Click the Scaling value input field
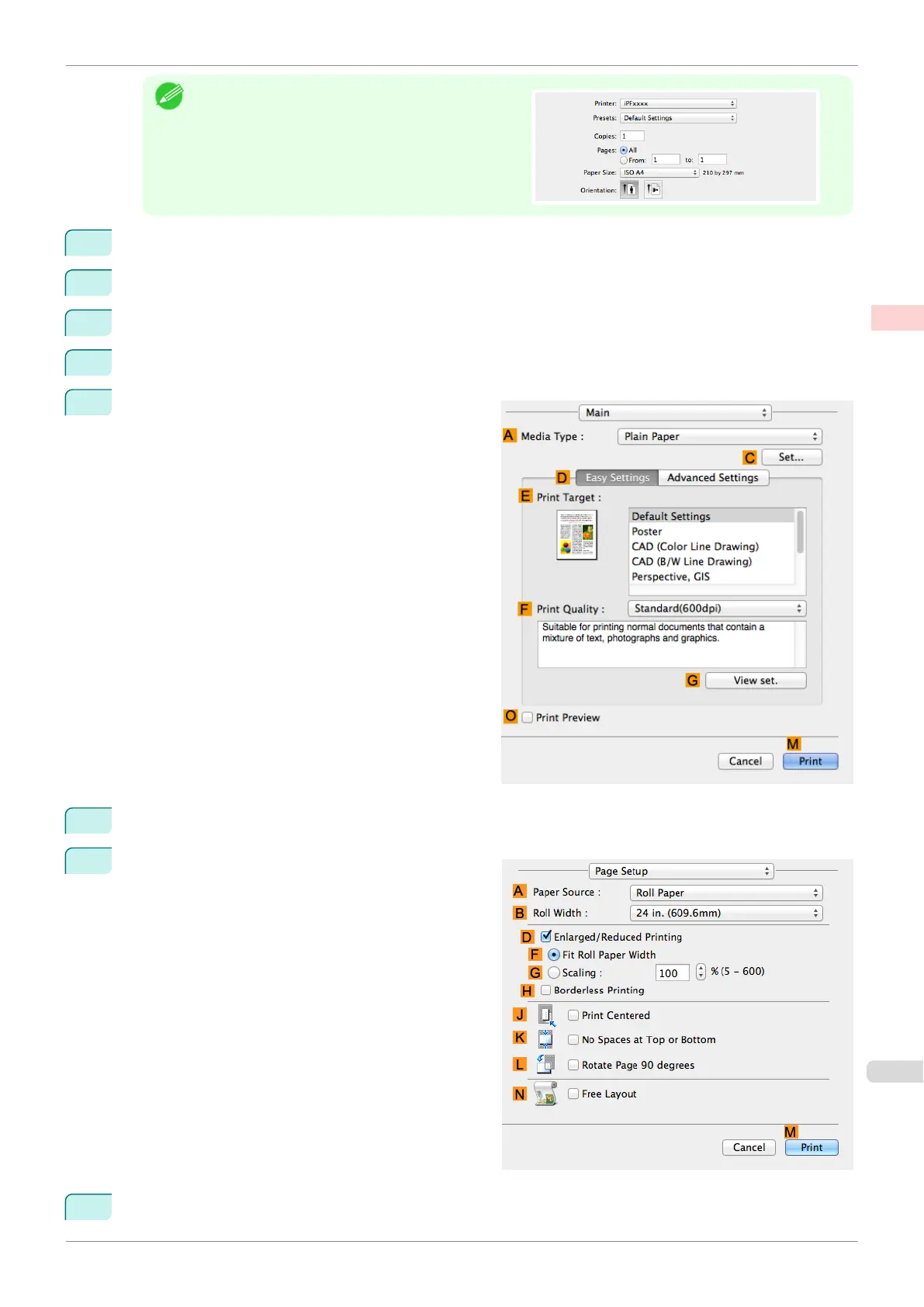924x1307 pixels. [673, 973]
